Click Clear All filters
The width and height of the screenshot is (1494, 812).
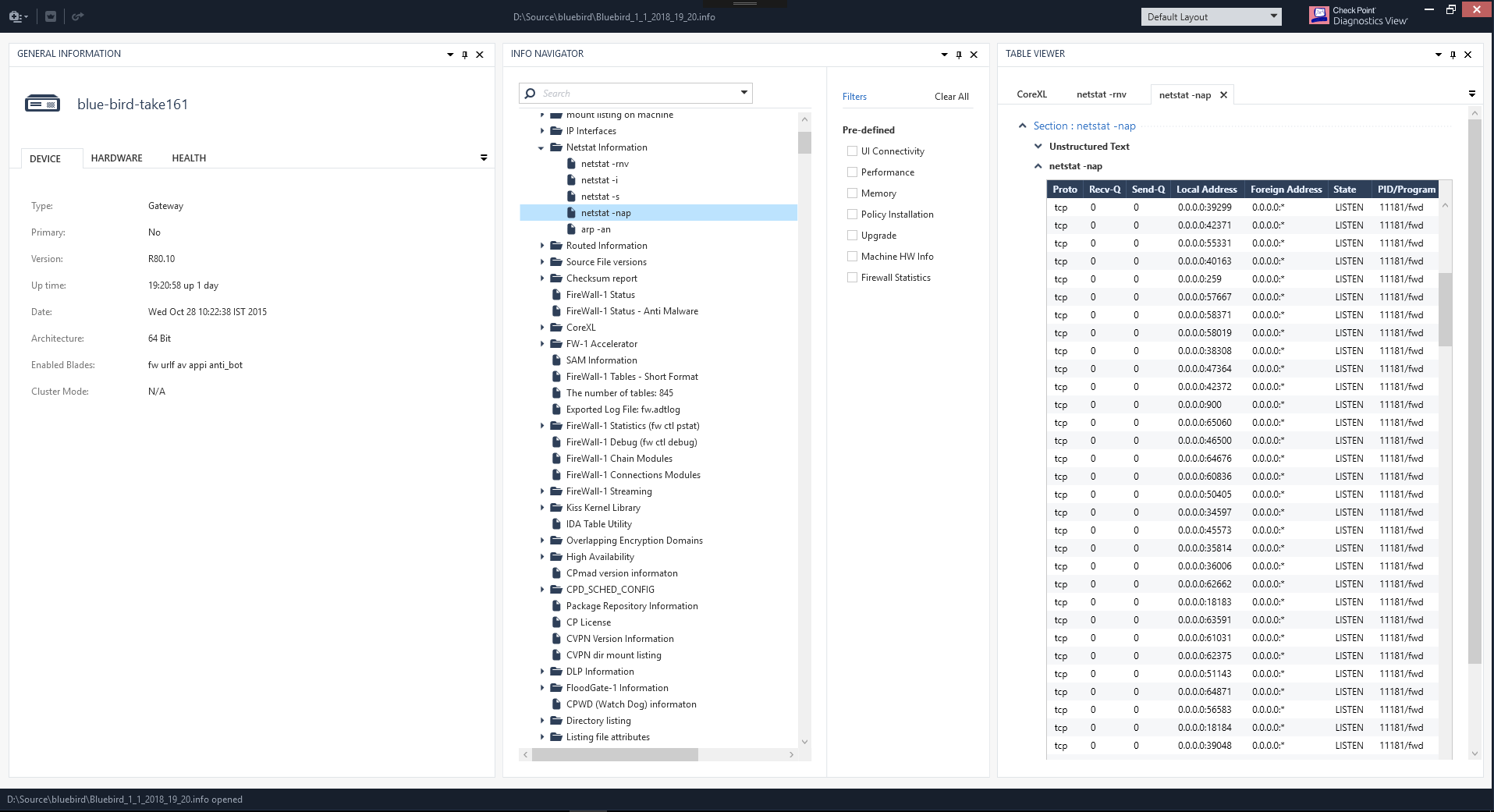coord(952,97)
